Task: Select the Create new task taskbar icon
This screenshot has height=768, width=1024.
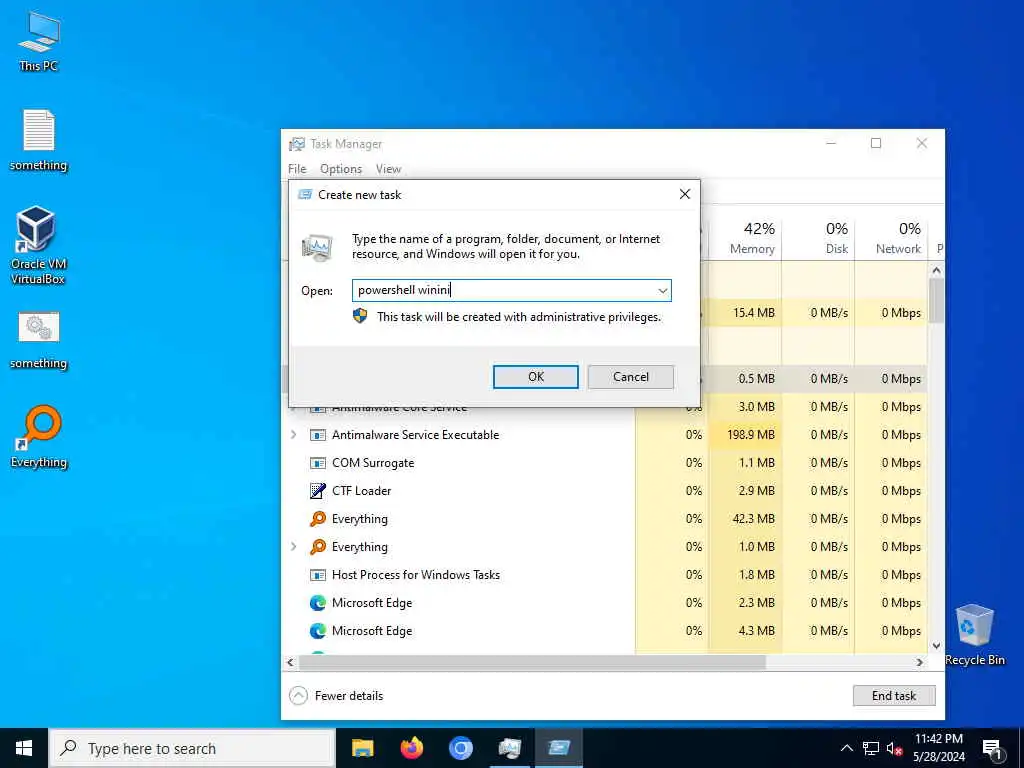Action: [559, 748]
